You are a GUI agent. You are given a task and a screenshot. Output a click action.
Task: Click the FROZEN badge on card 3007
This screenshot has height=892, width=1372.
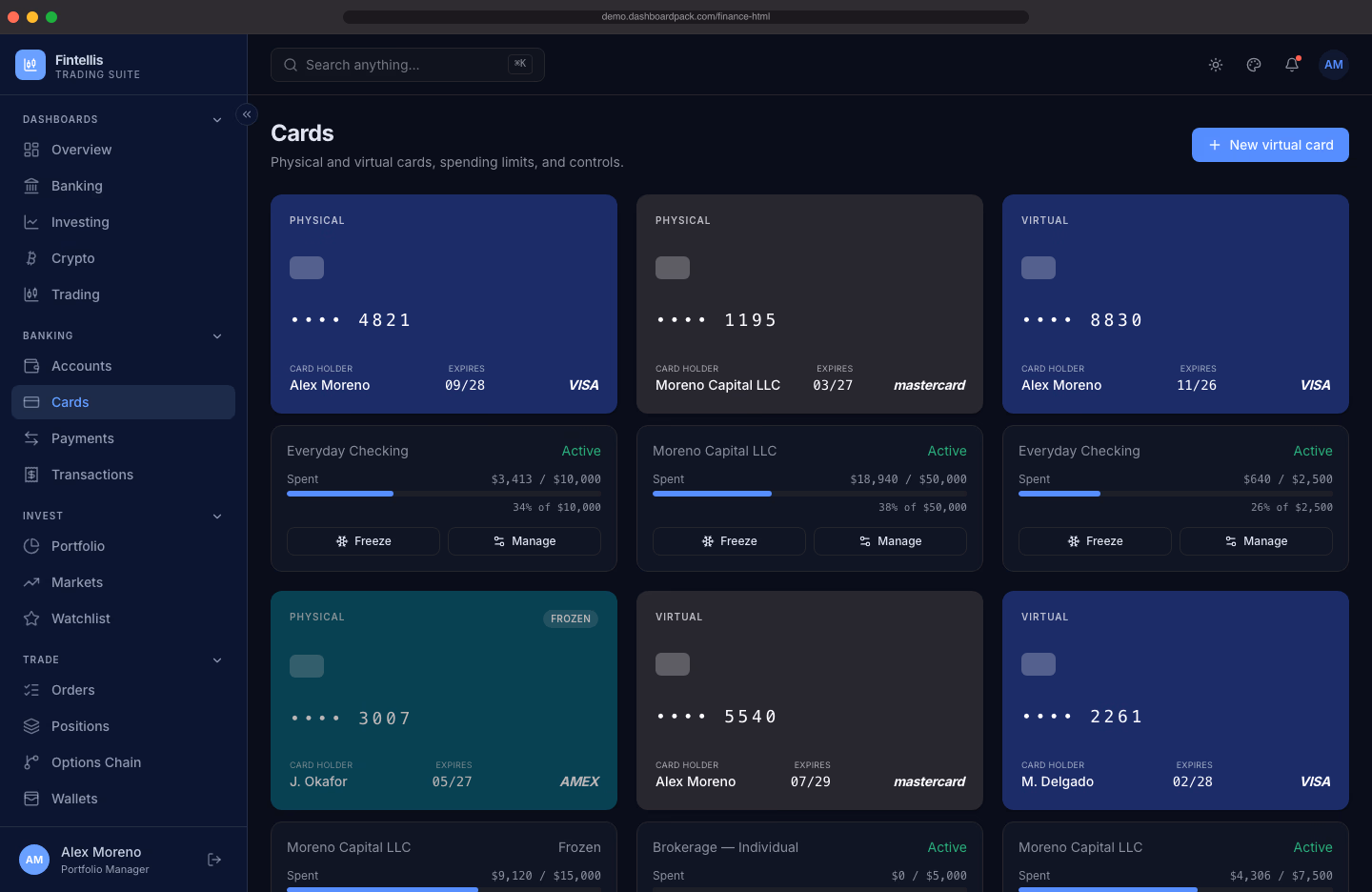571,618
